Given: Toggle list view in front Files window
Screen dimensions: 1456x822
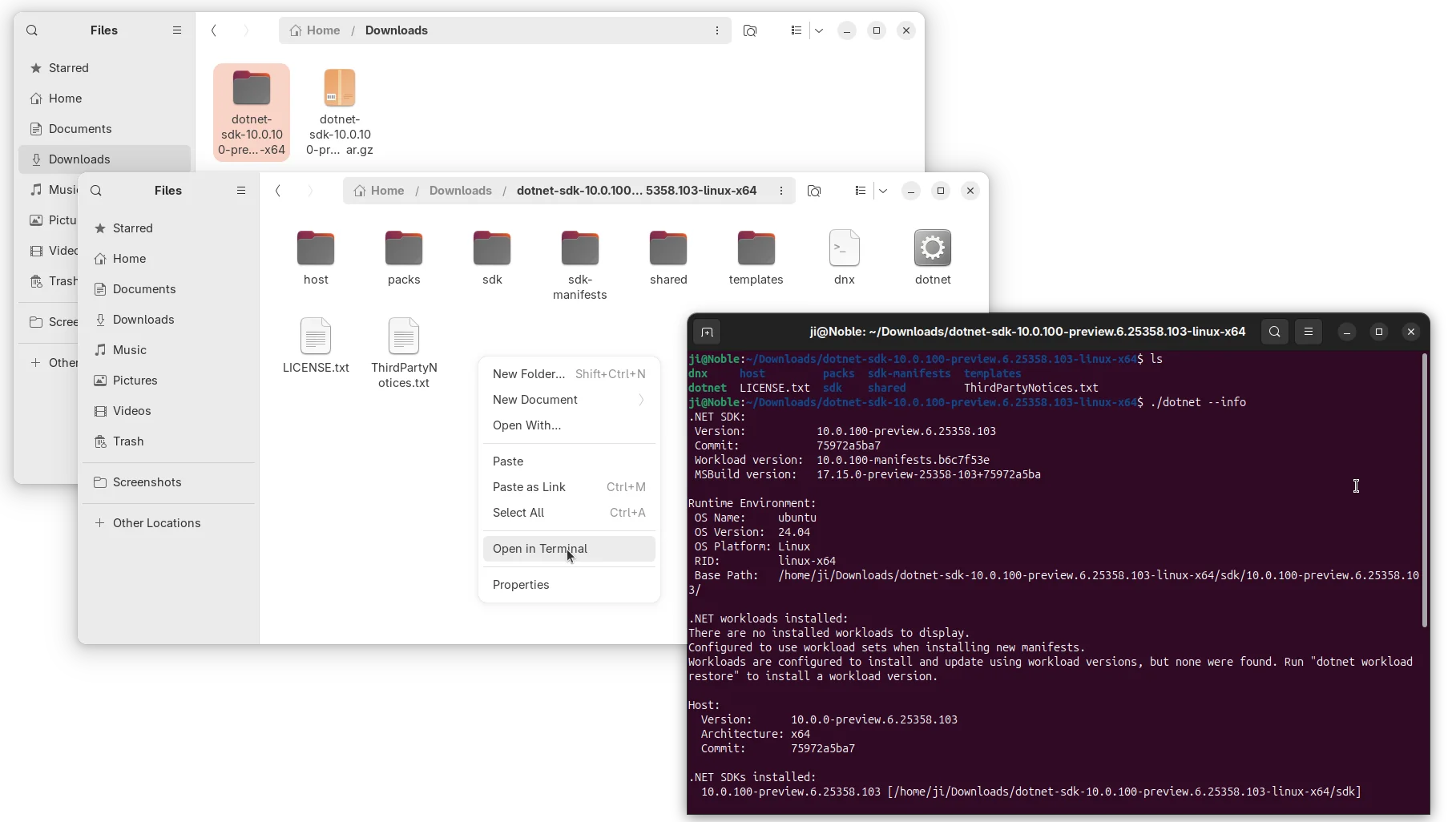Looking at the screenshot, I should point(860,191).
